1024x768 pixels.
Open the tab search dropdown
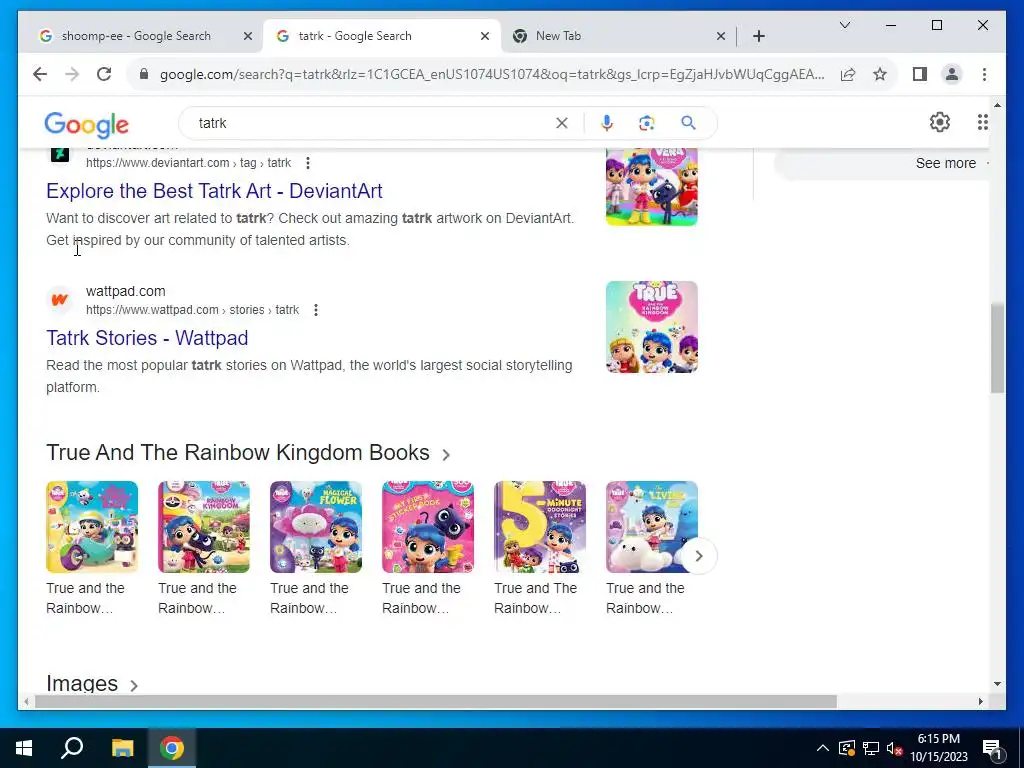pos(844,25)
